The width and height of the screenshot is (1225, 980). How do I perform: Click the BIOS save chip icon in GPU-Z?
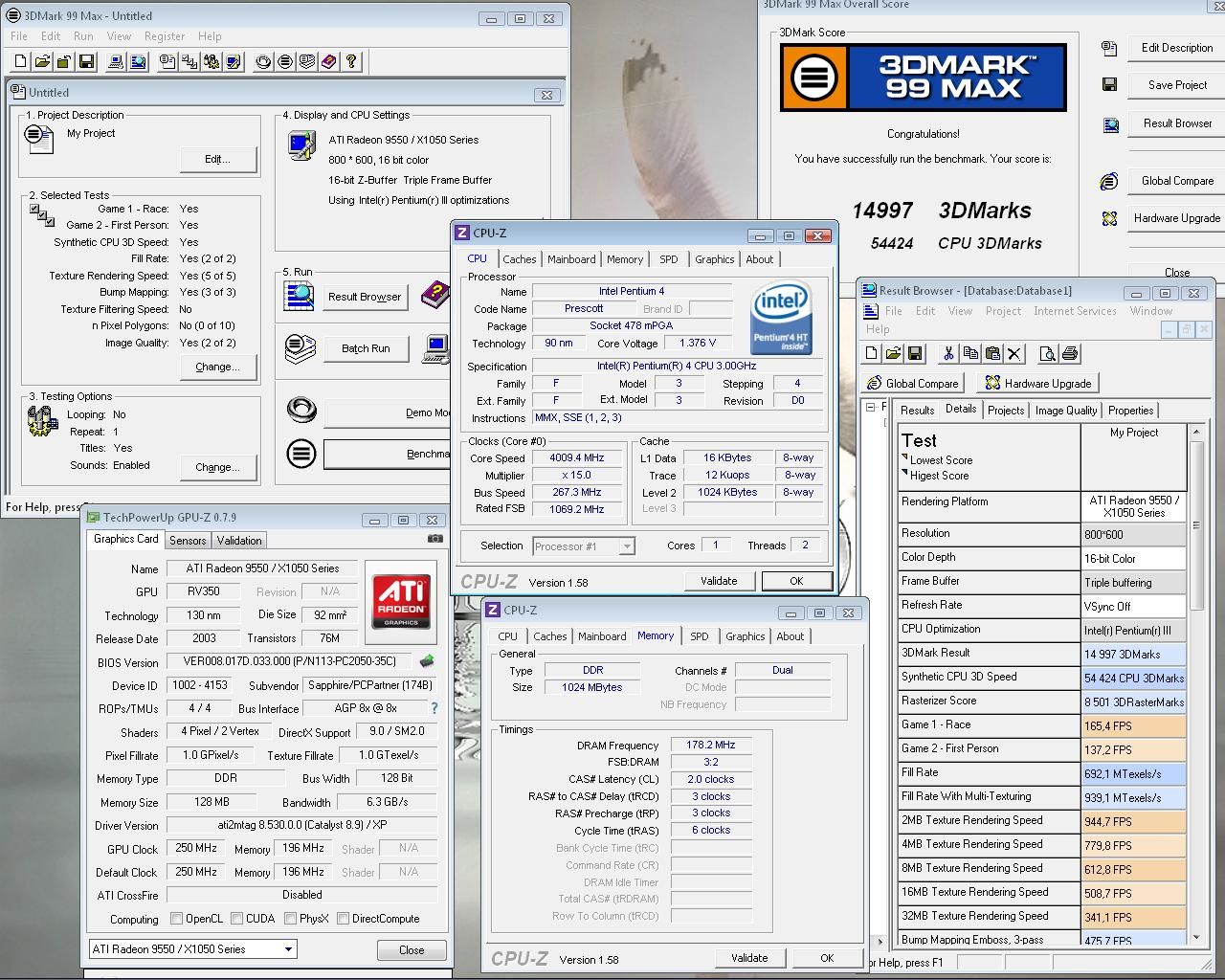(427, 661)
